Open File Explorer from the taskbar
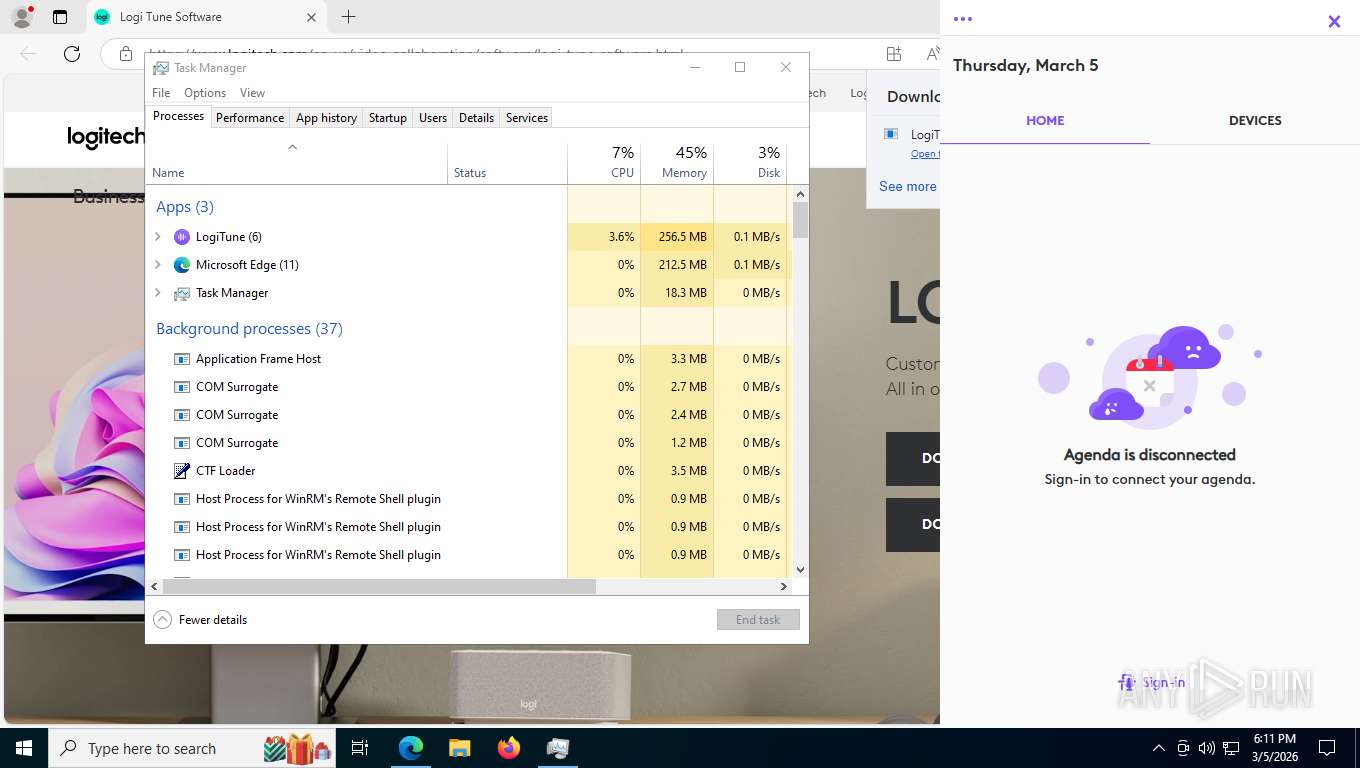 pyautogui.click(x=459, y=748)
